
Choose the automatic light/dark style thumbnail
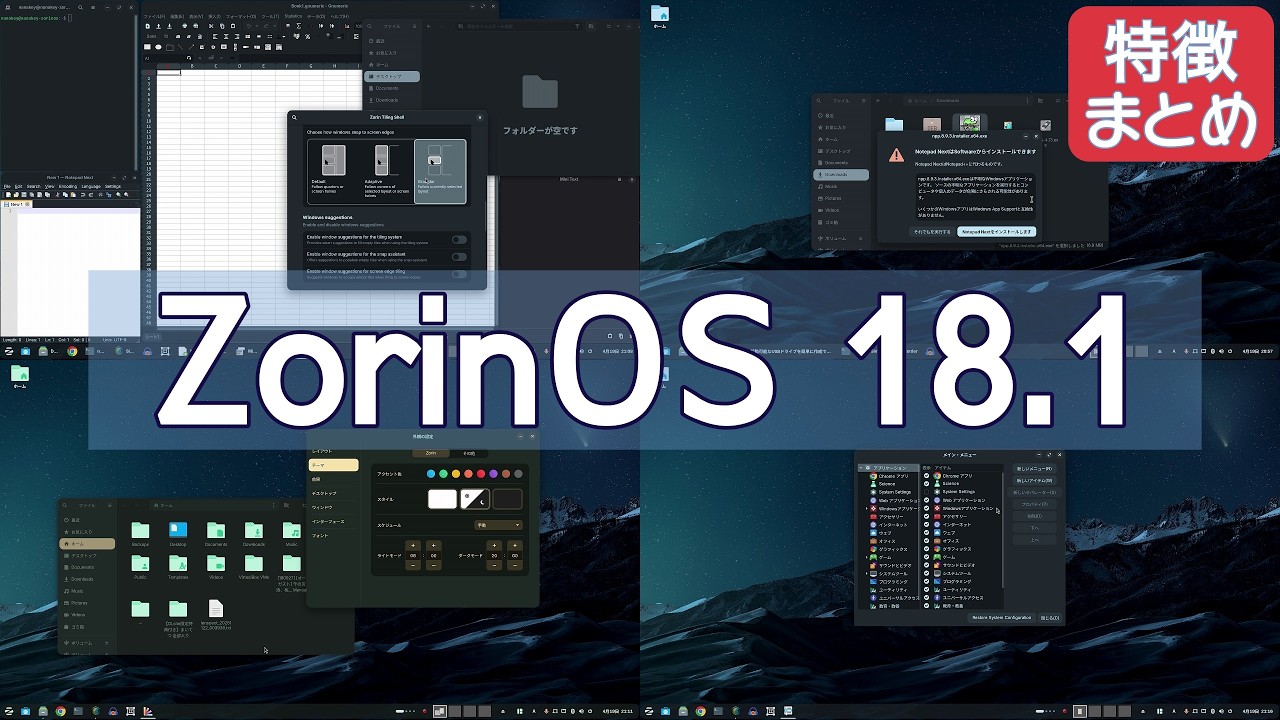click(x=474, y=499)
